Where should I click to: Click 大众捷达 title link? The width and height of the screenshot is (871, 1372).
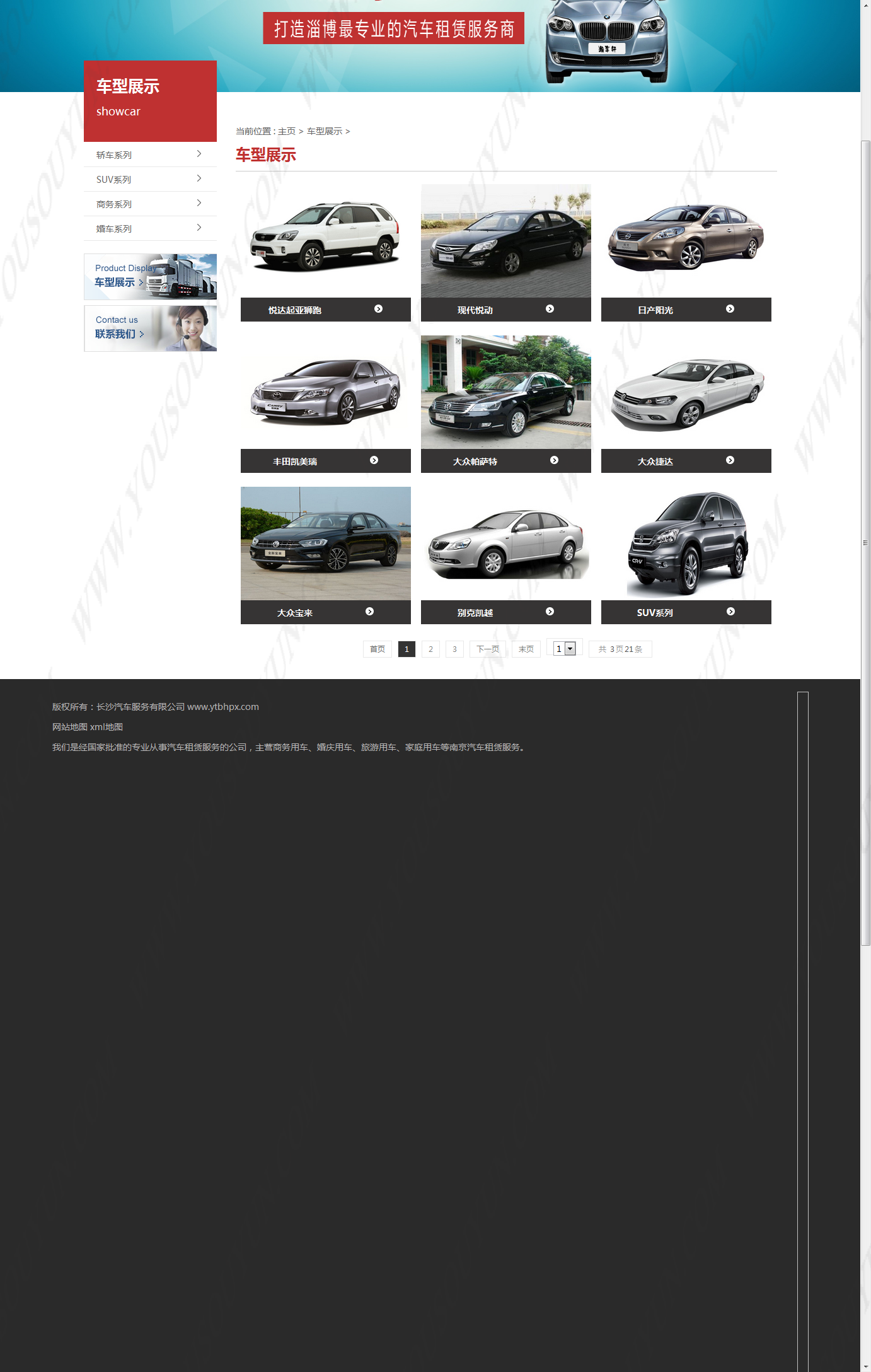pos(655,462)
